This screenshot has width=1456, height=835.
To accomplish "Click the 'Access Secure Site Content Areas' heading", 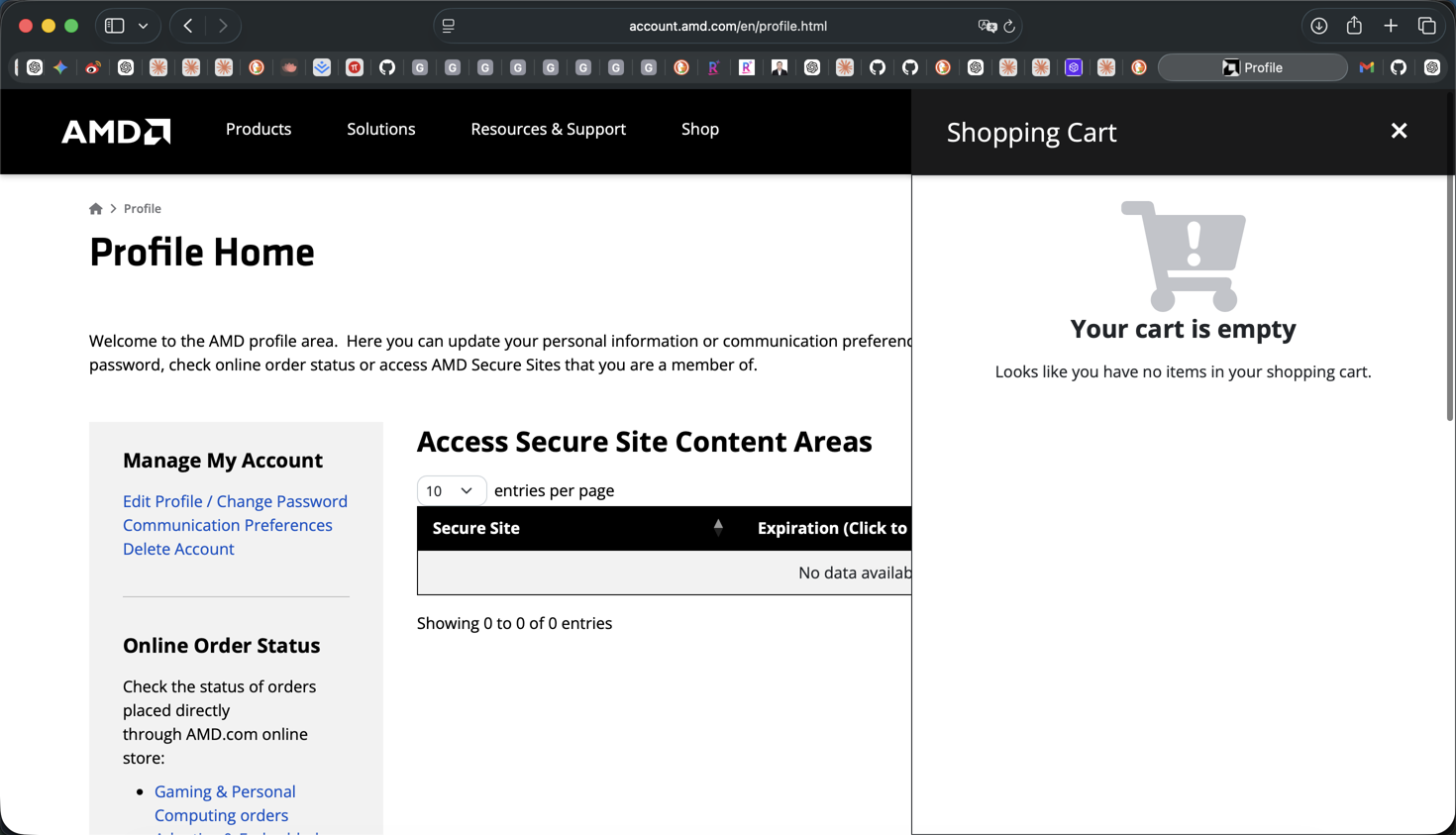I will tap(645, 441).
